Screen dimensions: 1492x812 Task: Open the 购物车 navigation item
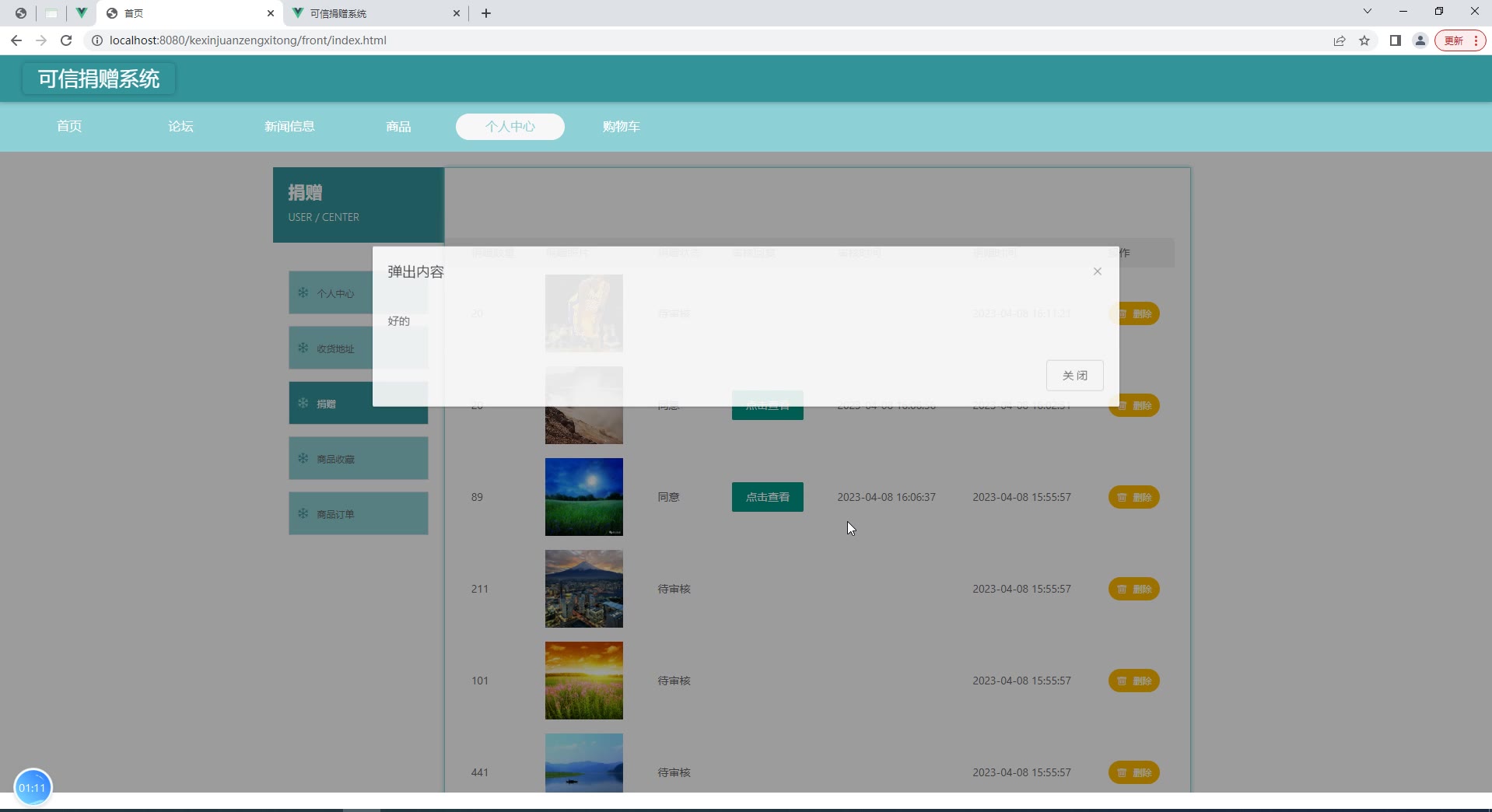point(622,127)
